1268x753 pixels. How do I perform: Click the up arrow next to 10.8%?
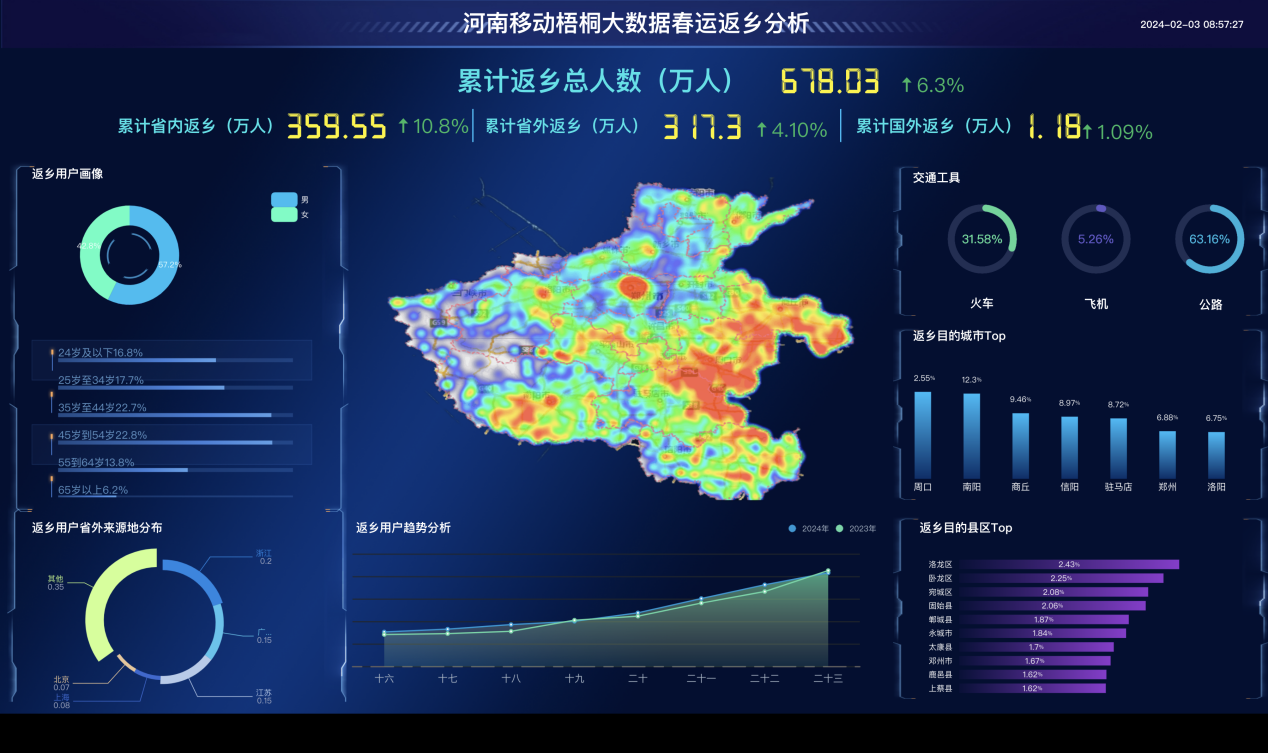[x=403, y=127]
